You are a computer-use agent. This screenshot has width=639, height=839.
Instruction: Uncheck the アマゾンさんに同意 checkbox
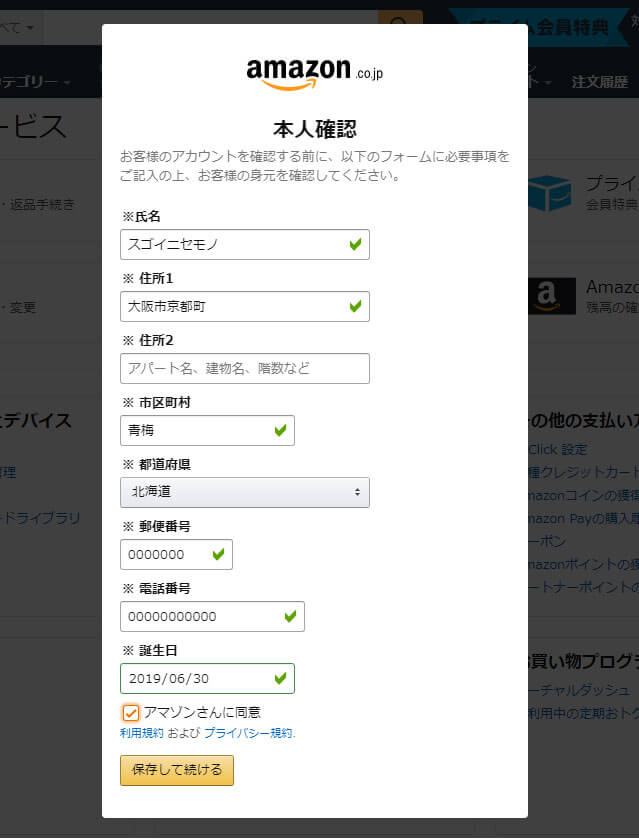[x=131, y=713]
